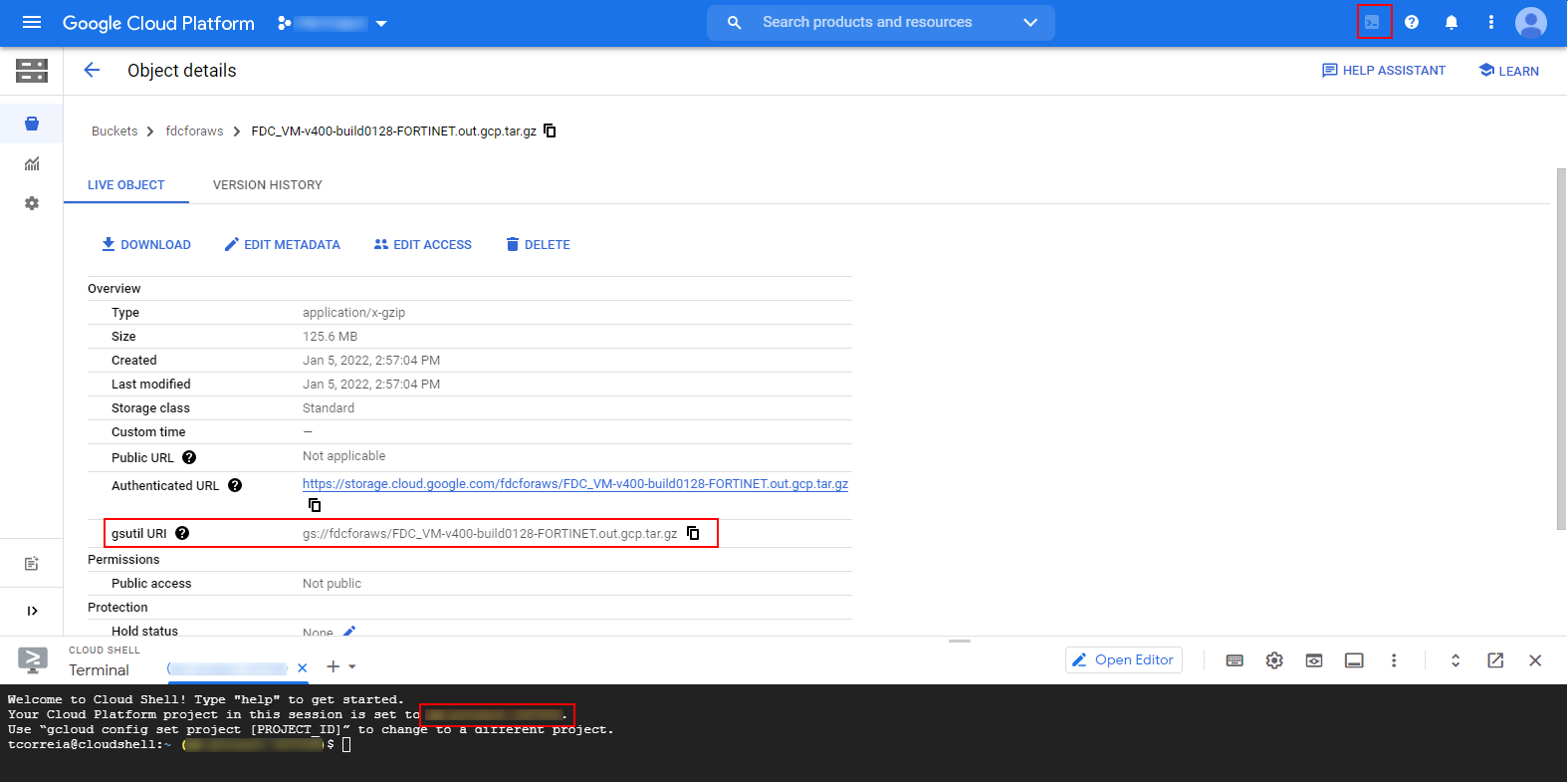This screenshot has width=1568, height=782.
Task: Click Edit Metadata
Action: coord(283,244)
